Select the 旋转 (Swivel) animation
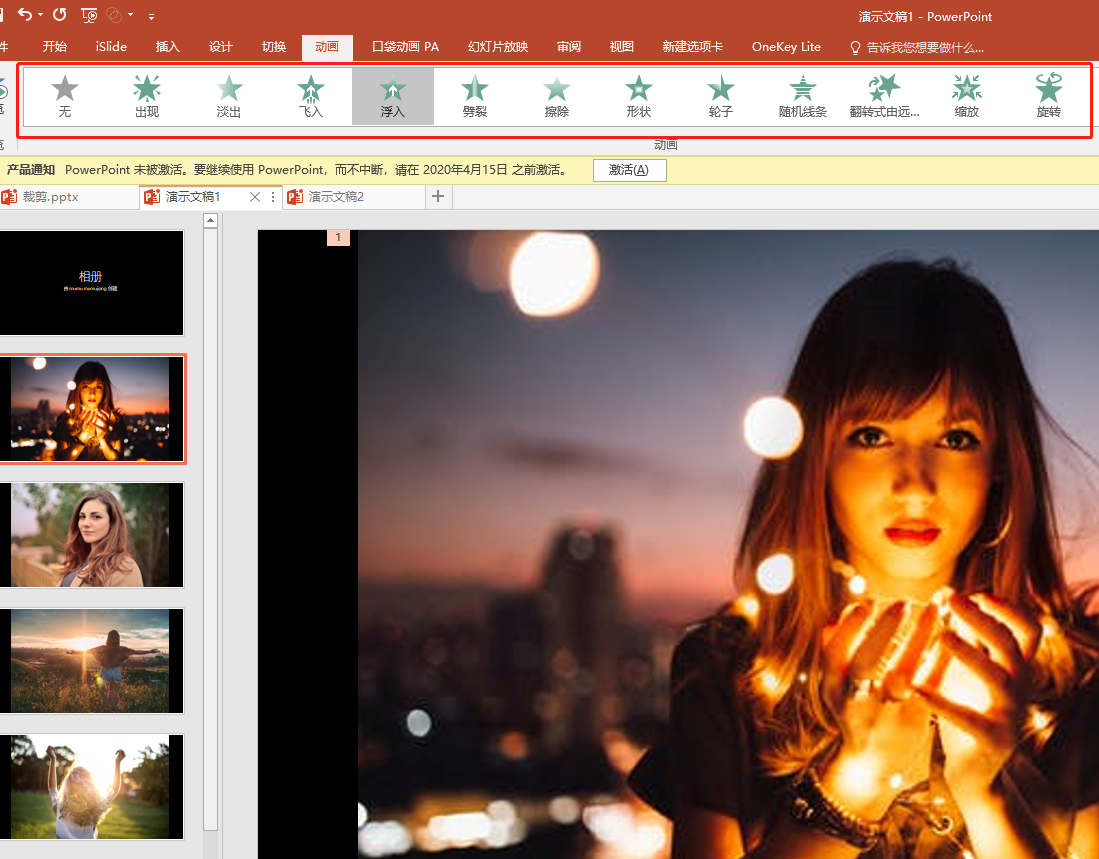This screenshot has height=859, width=1099. point(1048,96)
